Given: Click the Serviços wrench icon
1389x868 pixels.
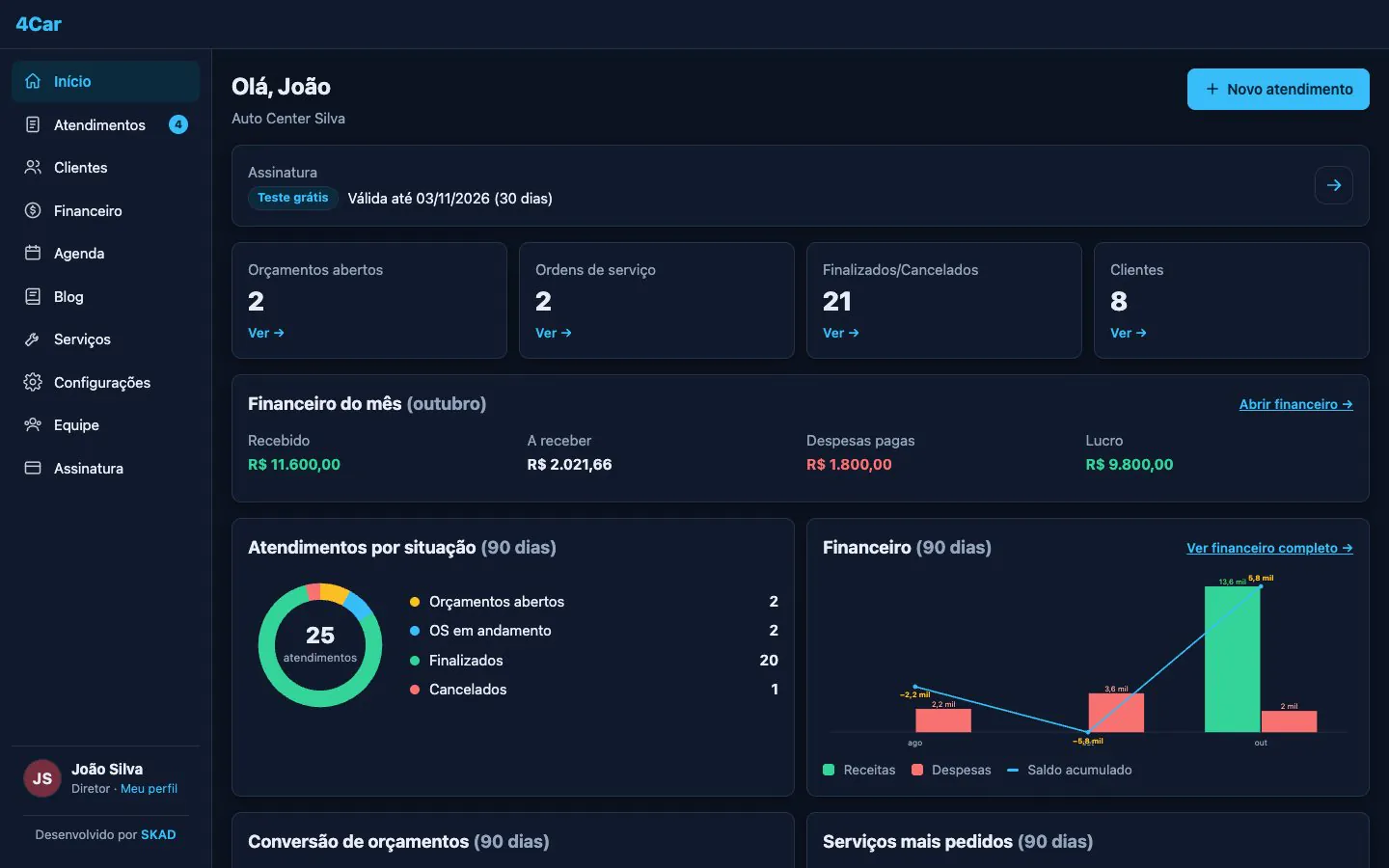Looking at the screenshot, I should [33, 339].
